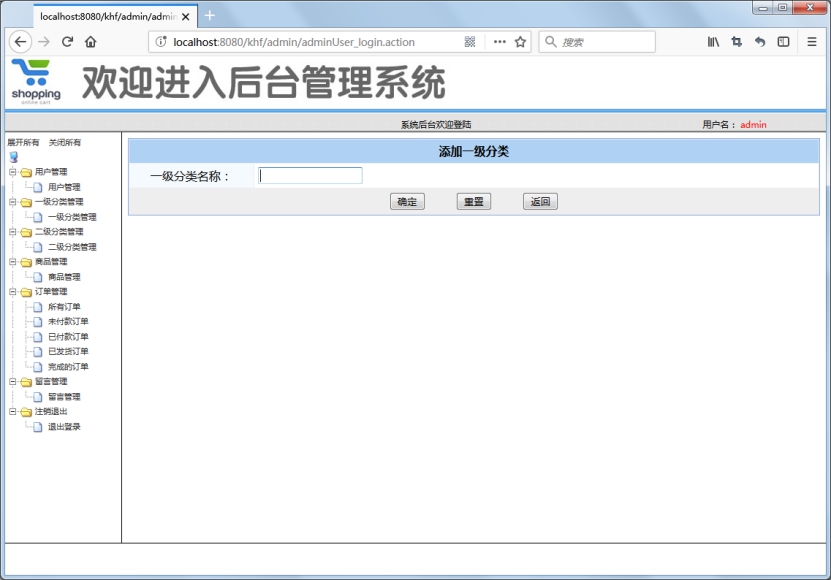Open page actions three-dot menu
Viewport: 831px width, 580px height.
499,42
